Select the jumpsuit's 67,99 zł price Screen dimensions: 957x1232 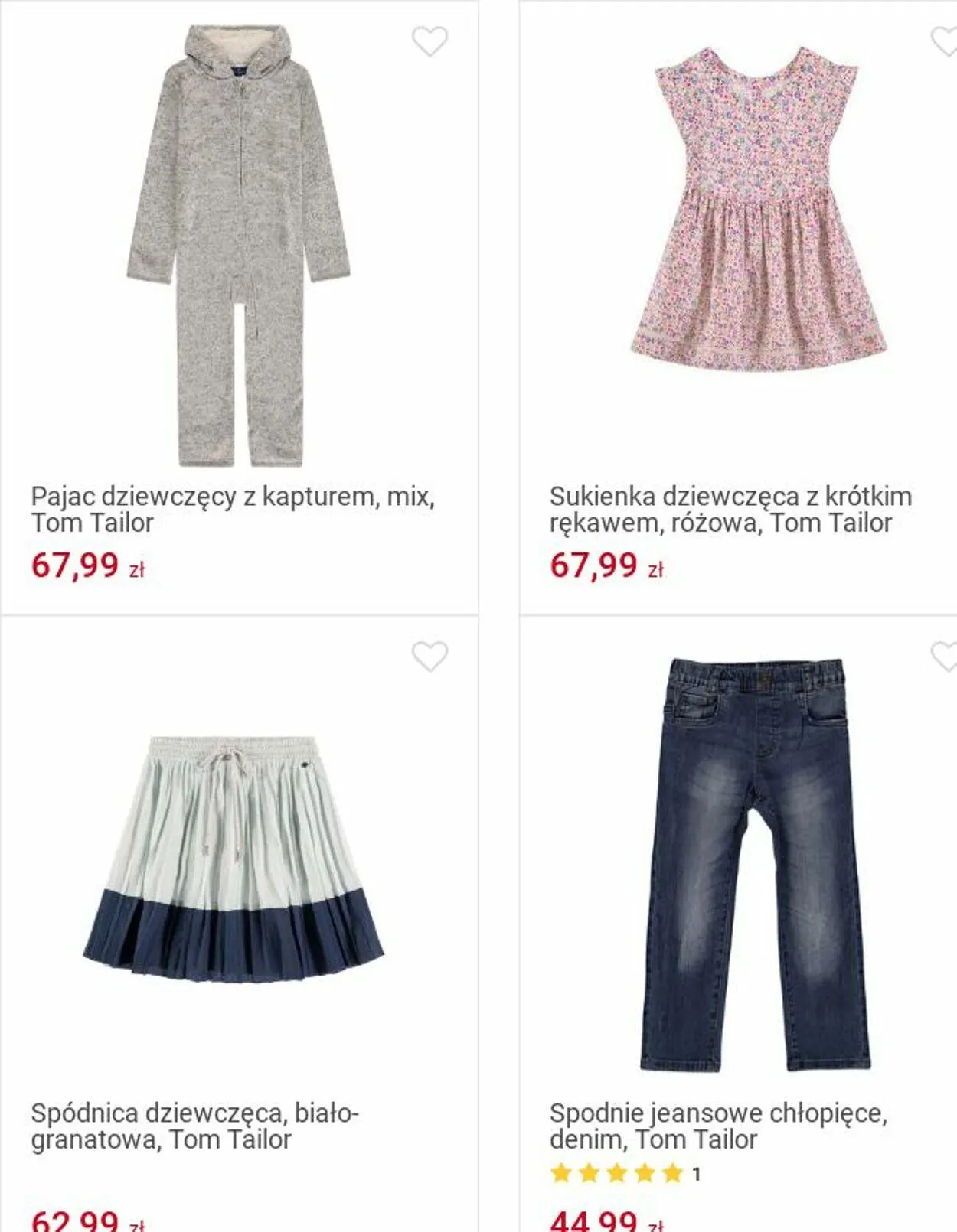click(x=88, y=566)
